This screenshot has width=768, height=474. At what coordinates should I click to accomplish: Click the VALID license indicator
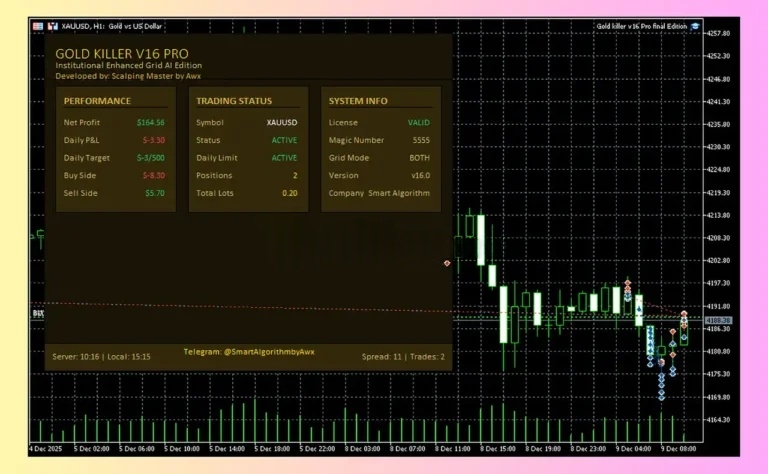click(x=419, y=122)
